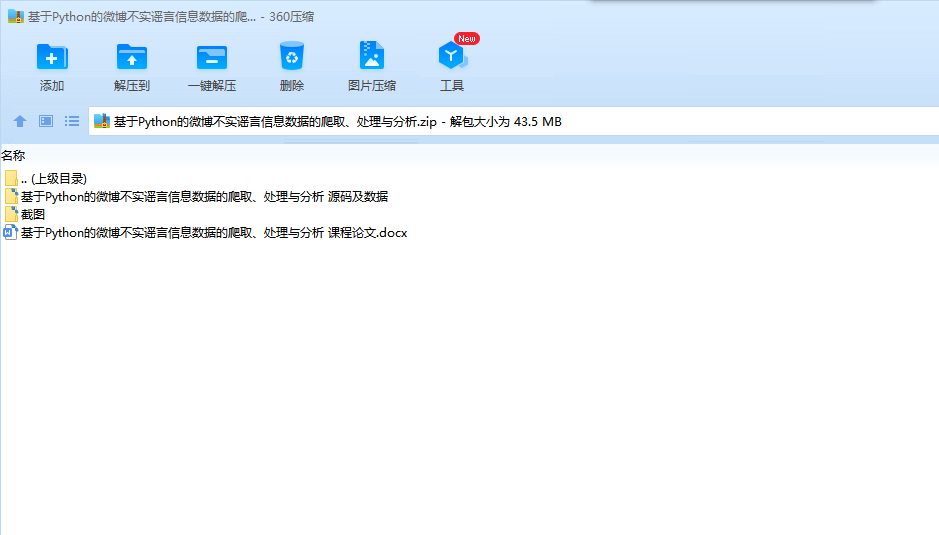This screenshot has height=535, width=939.
Task: Select the 截图 folder
Action: point(25,214)
